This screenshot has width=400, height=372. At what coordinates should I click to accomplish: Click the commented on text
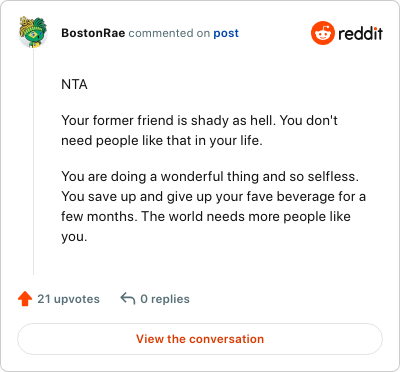point(169,33)
